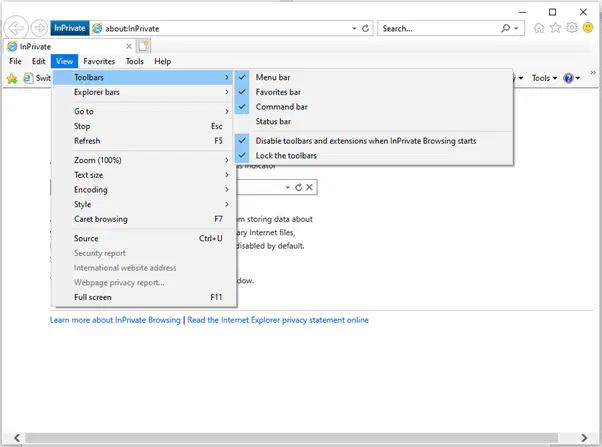
Task: Click the address bar refresh icon
Action: pyautogui.click(x=366, y=28)
